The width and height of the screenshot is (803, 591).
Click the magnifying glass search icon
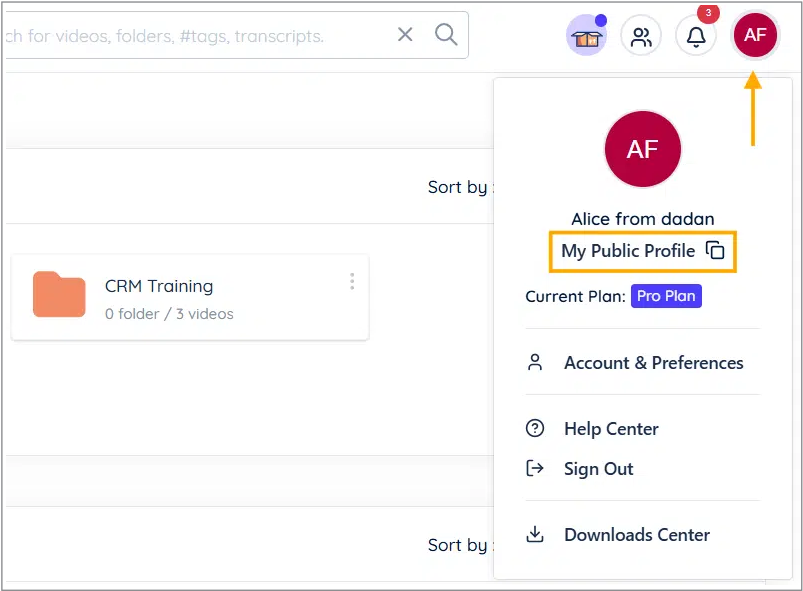pyautogui.click(x=446, y=35)
